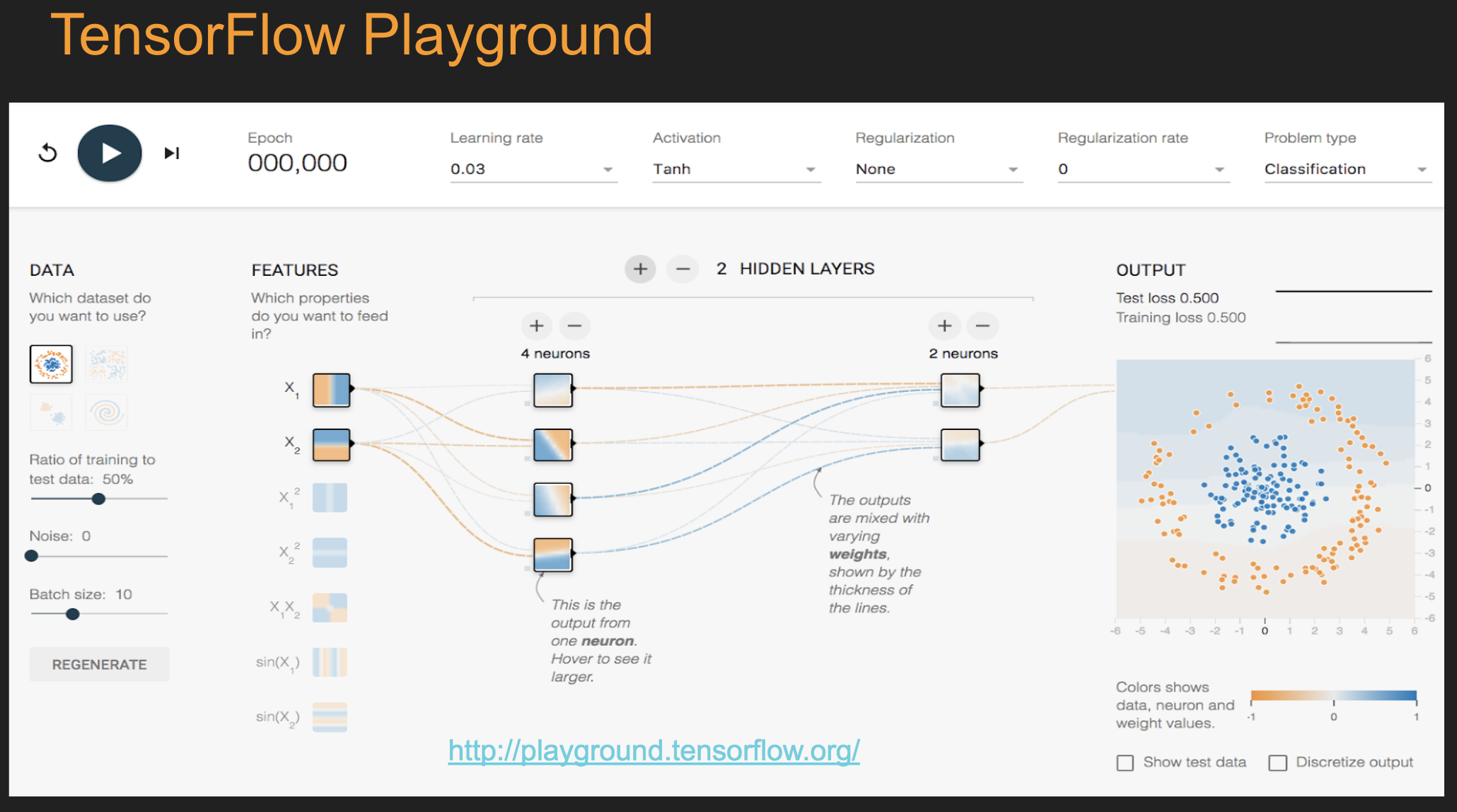Add a neuron to the 4 neurons layer
Viewport: 1457px width, 812px height.
(x=537, y=325)
